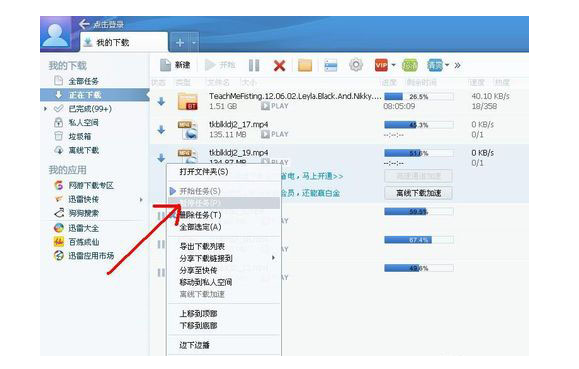Screen dimensions: 579x369
Task: Open the 马上开通>> link
Action: pos(323,176)
